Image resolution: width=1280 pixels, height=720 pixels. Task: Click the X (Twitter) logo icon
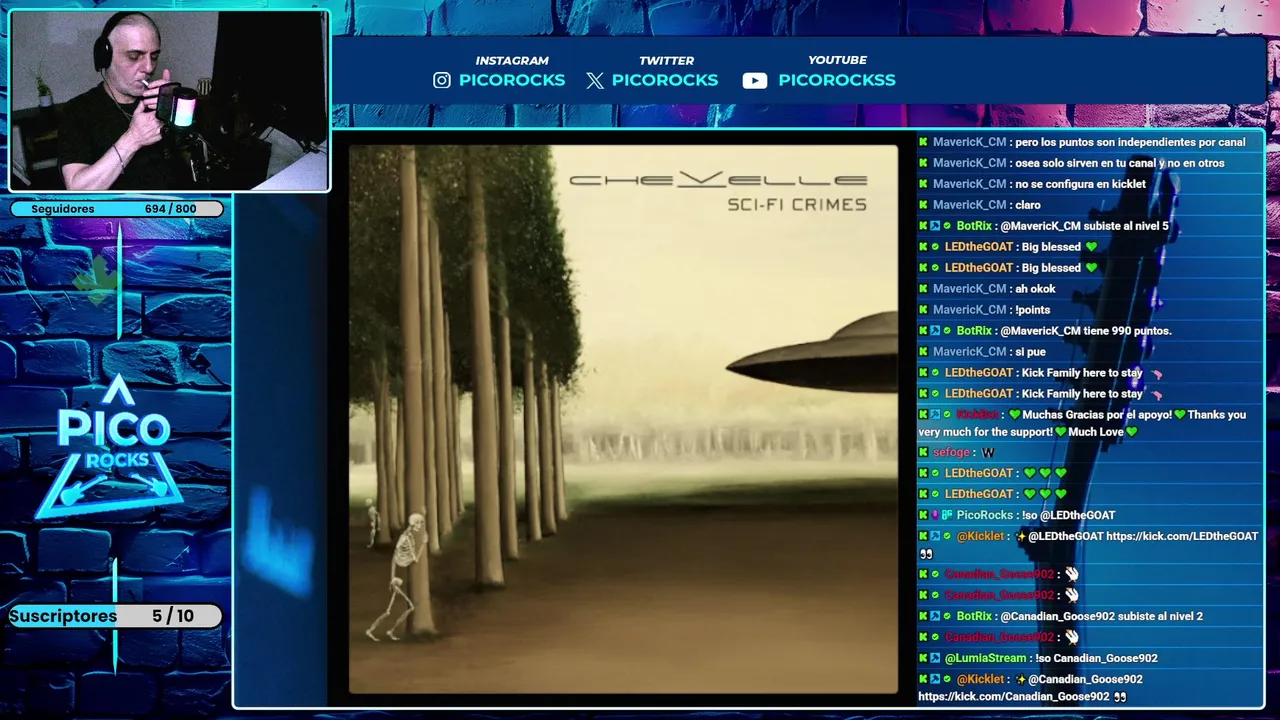(595, 81)
